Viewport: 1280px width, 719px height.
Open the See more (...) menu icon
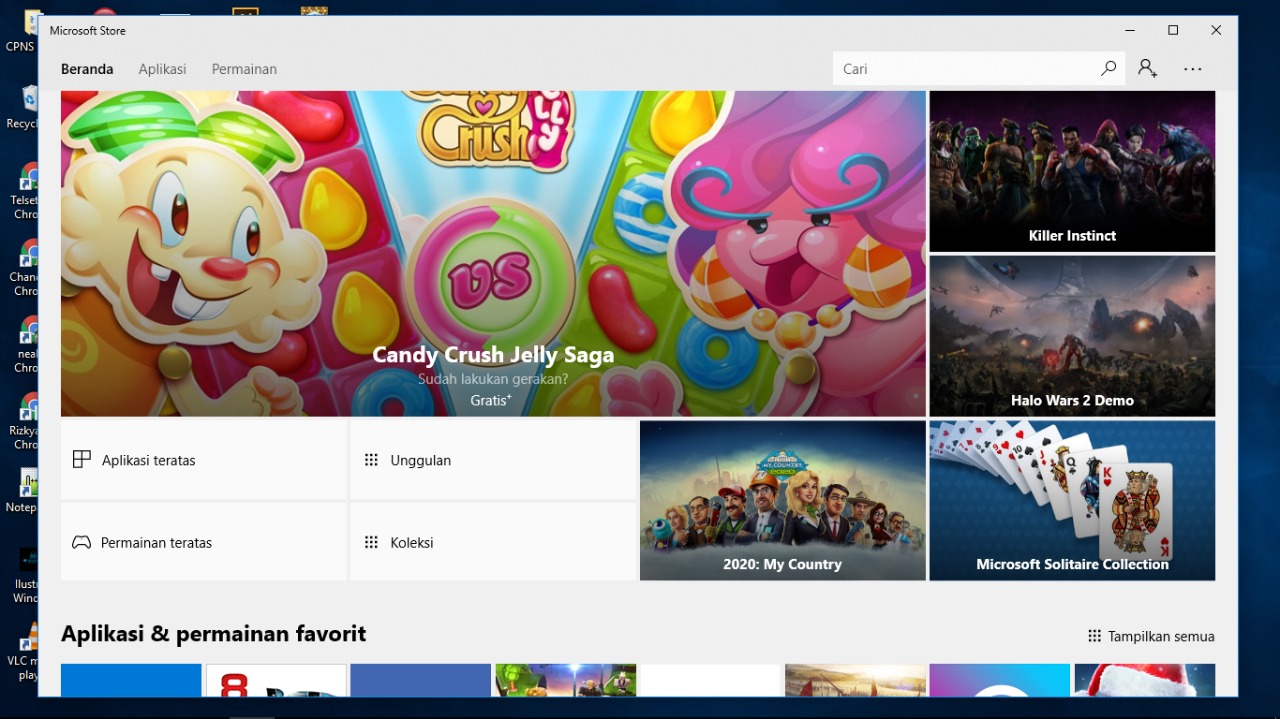pyautogui.click(x=1192, y=68)
